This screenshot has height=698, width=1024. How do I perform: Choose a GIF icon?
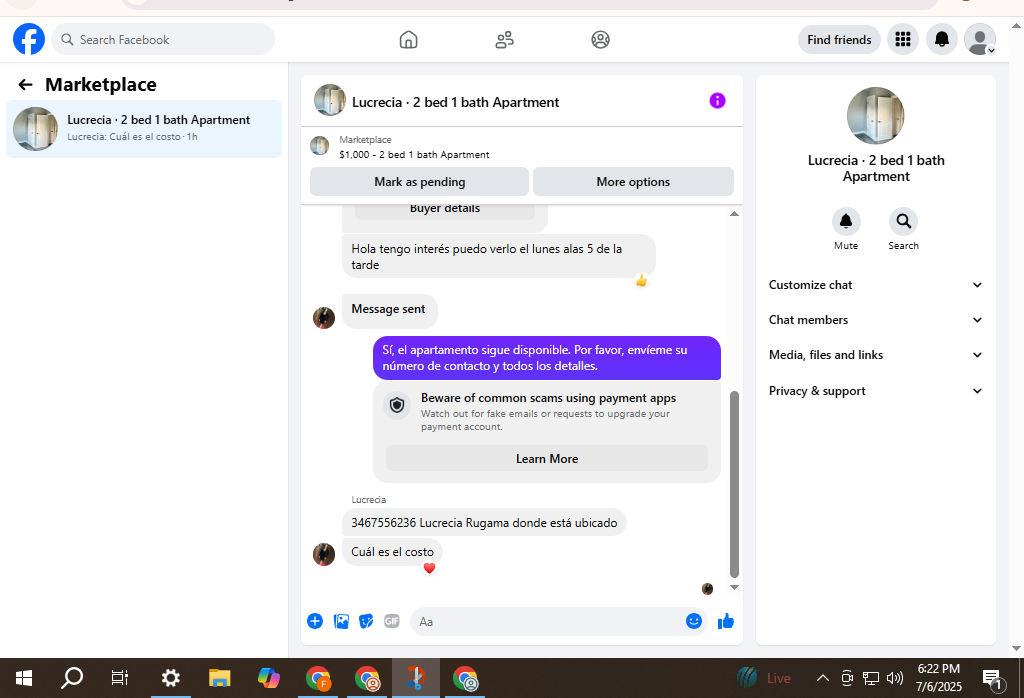(x=391, y=621)
